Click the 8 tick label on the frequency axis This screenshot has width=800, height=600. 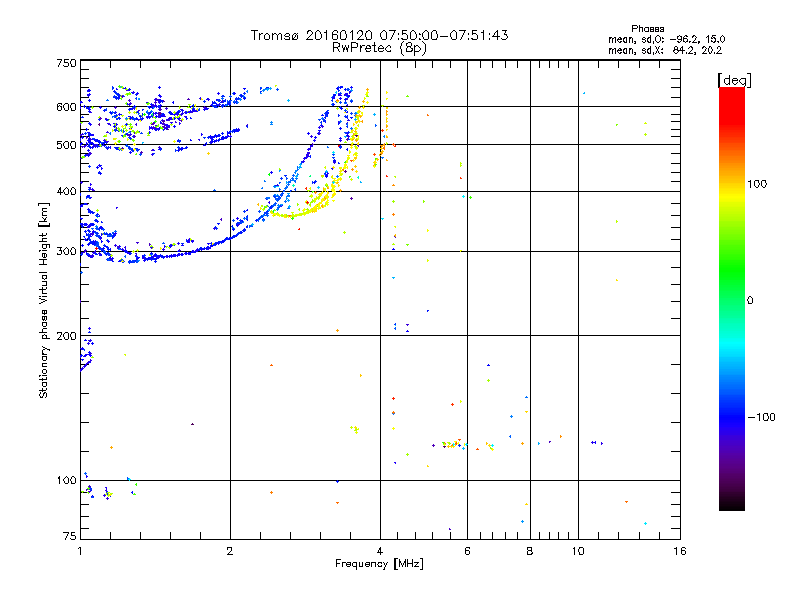pos(530,551)
